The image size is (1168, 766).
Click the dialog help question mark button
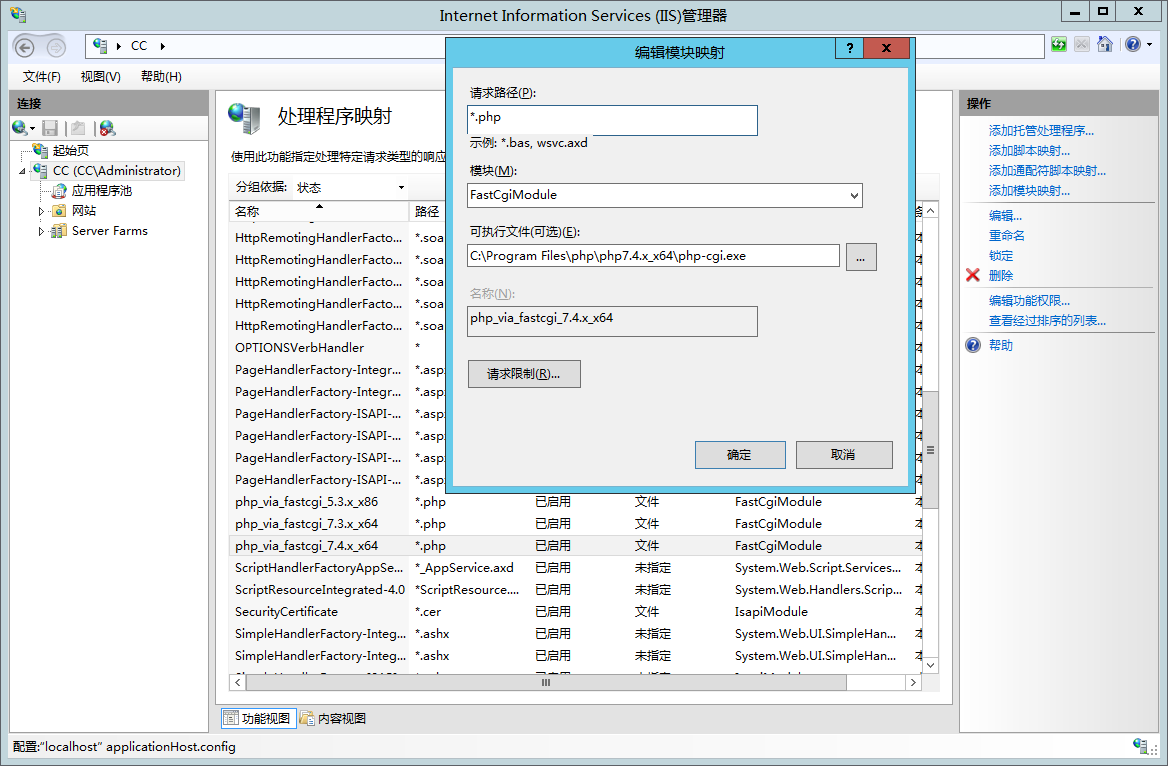coord(849,48)
